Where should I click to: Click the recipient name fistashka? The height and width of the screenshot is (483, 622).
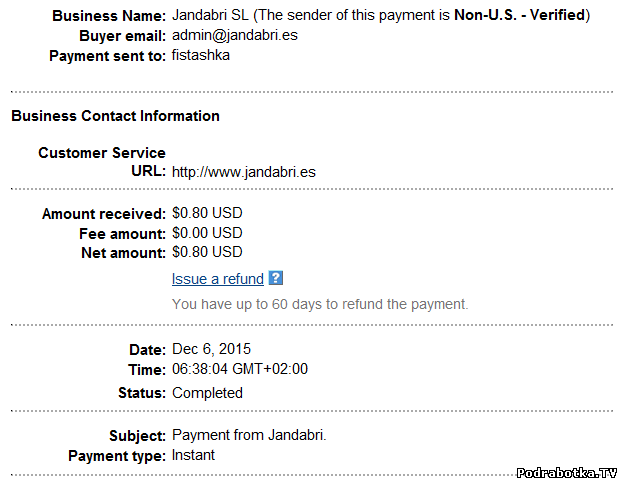point(200,55)
